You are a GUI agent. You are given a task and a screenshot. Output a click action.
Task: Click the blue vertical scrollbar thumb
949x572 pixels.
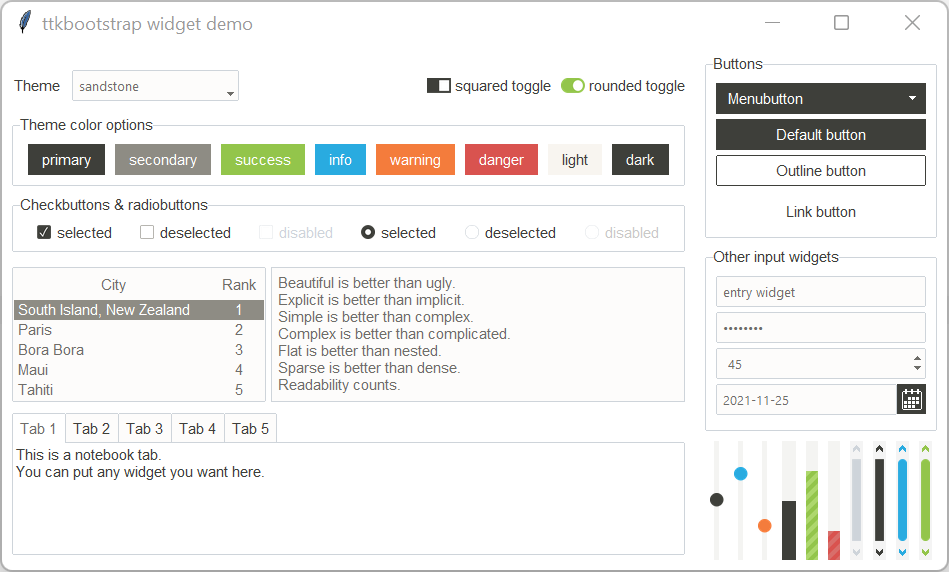click(902, 500)
